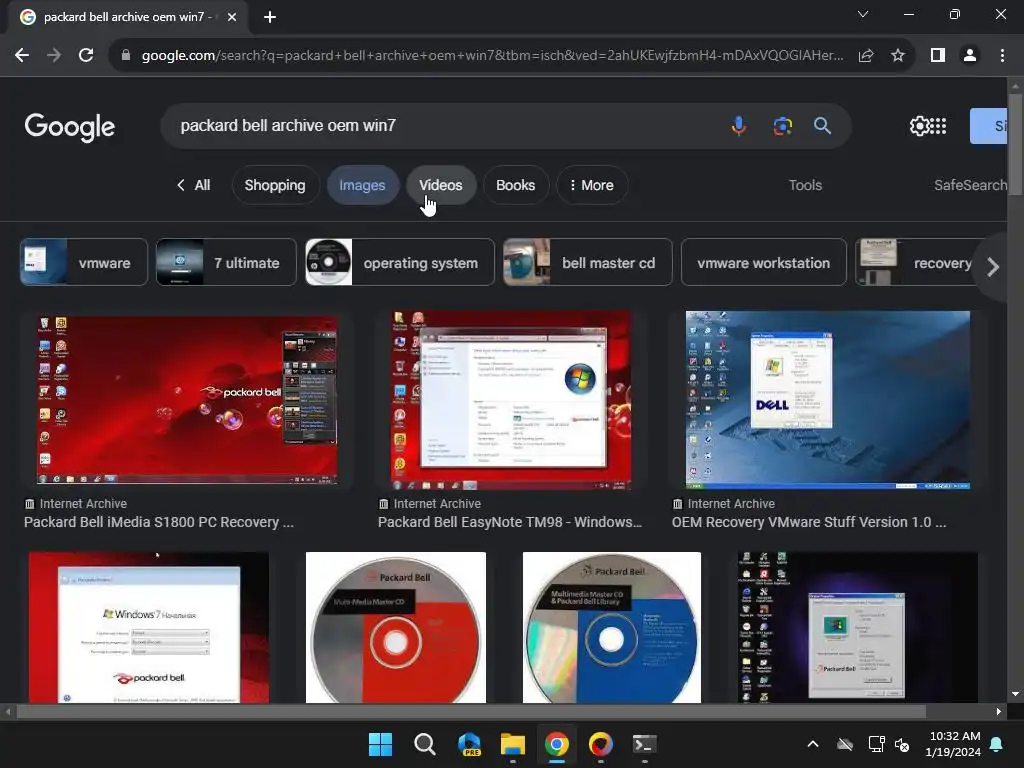1024x768 pixels.
Task: Click the browser forward arrow
Action: tap(54, 56)
